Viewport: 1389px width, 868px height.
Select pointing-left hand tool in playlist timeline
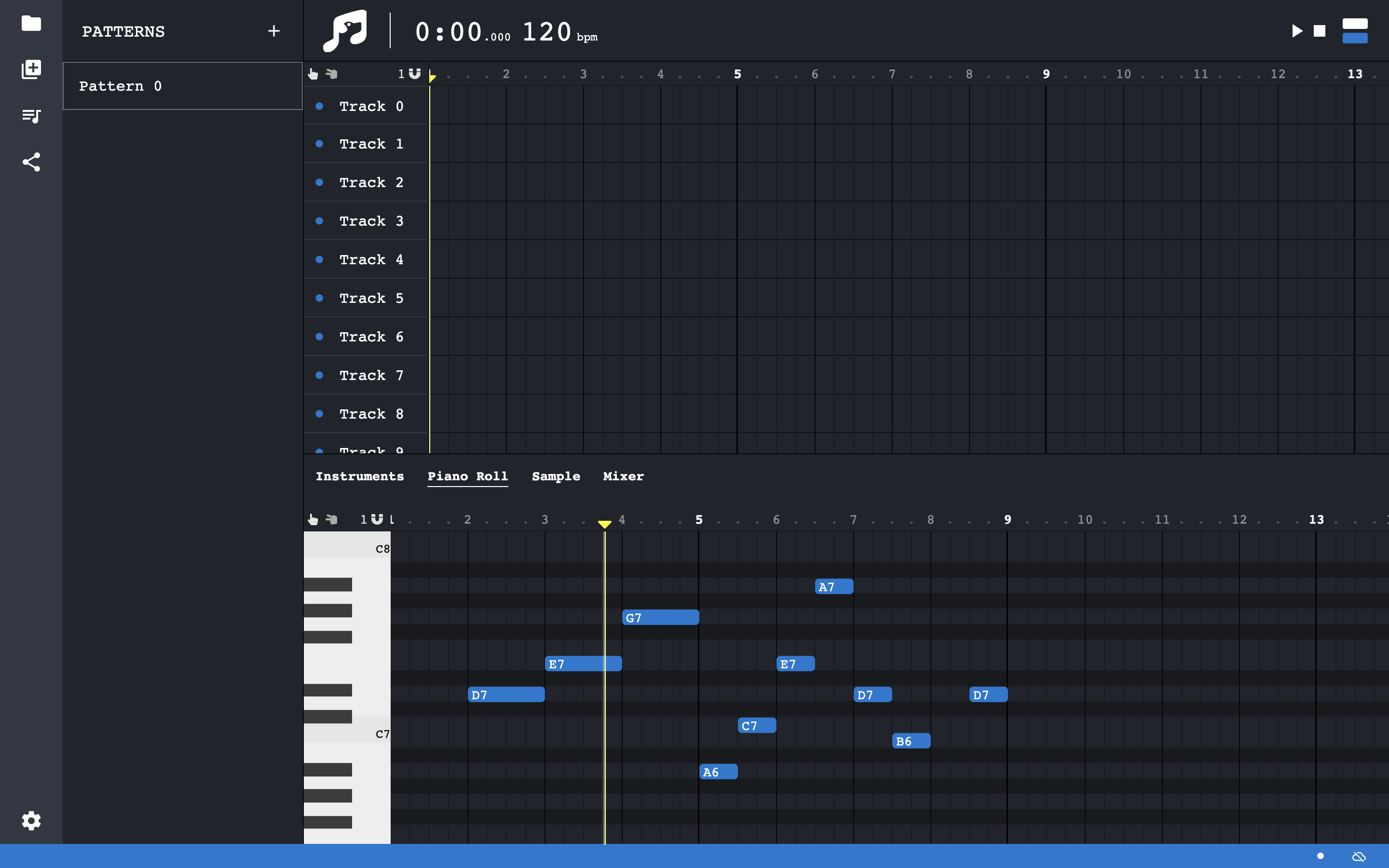coord(332,73)
